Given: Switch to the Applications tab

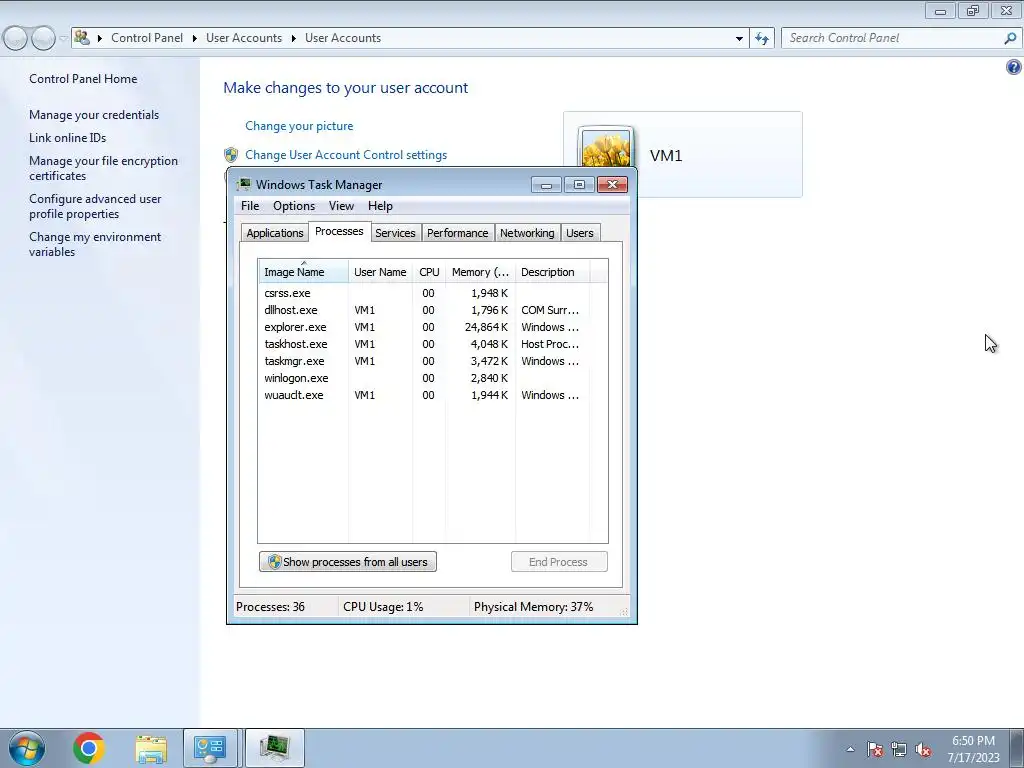Looking at the screenshot, I should coord(275,233).
